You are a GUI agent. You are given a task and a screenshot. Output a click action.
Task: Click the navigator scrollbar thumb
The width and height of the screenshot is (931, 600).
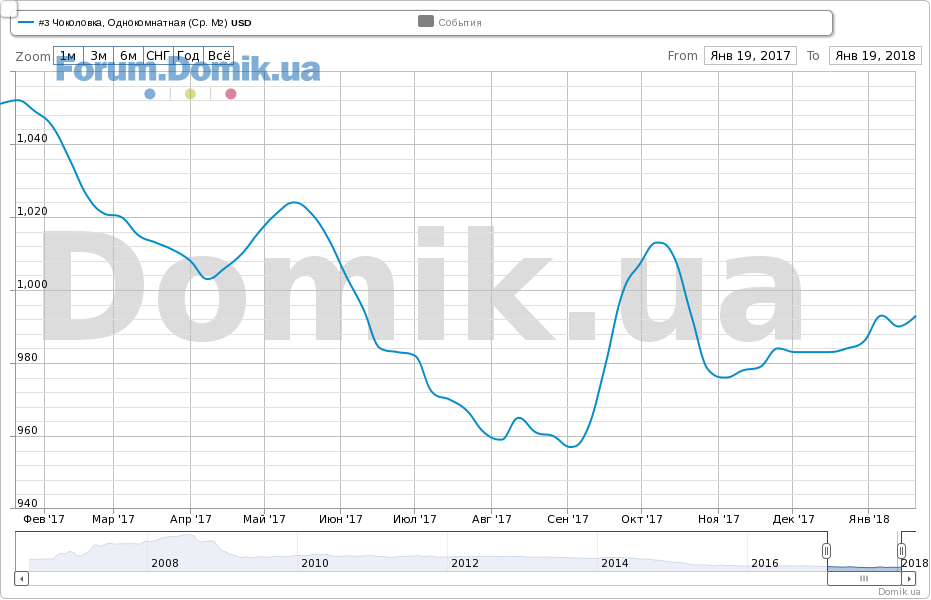click(864, 578)
